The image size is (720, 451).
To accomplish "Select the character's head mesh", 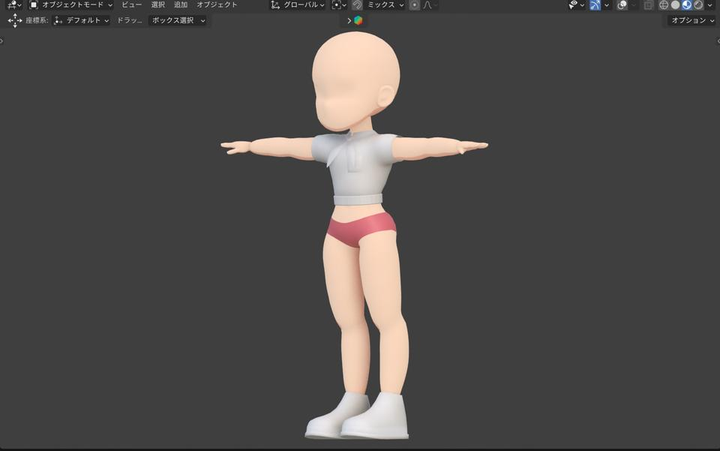I will [355, 78].
